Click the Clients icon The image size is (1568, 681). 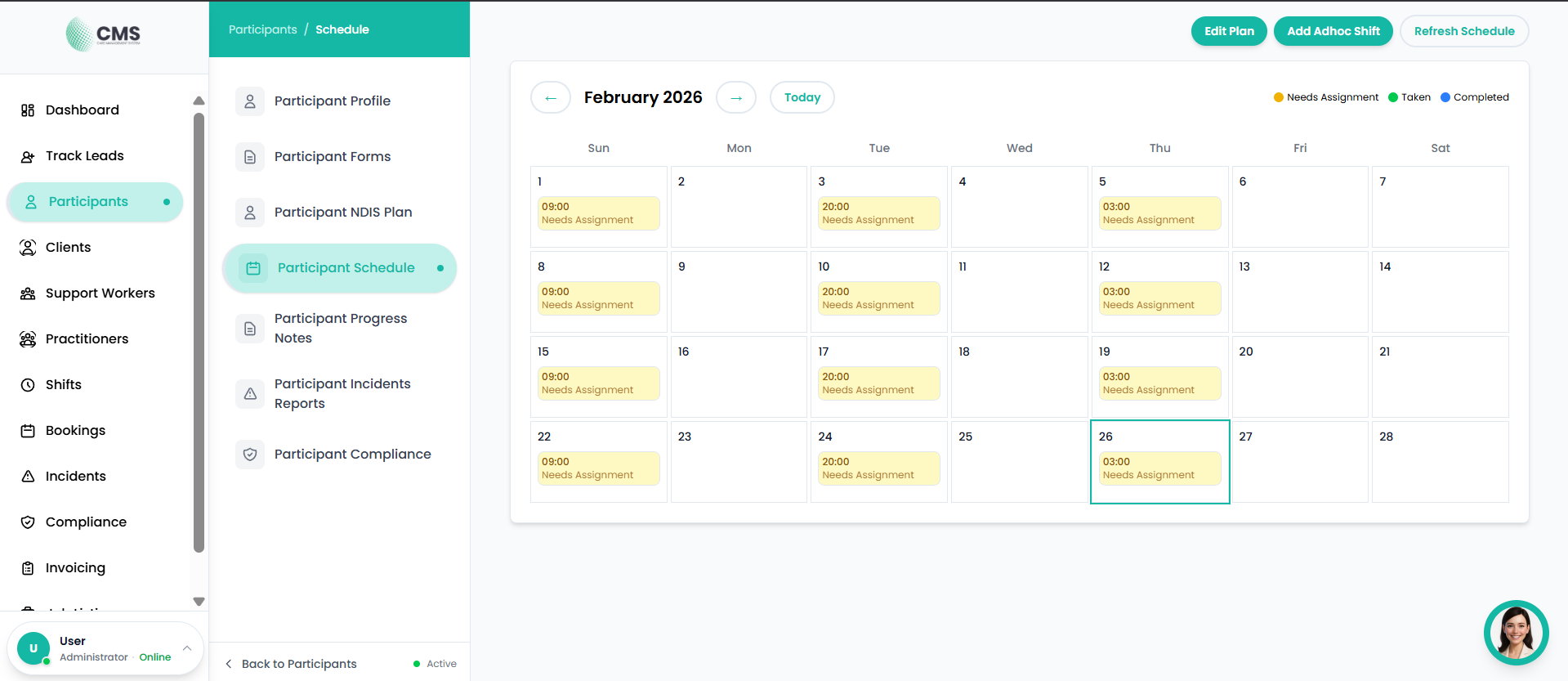click(28, 248)
